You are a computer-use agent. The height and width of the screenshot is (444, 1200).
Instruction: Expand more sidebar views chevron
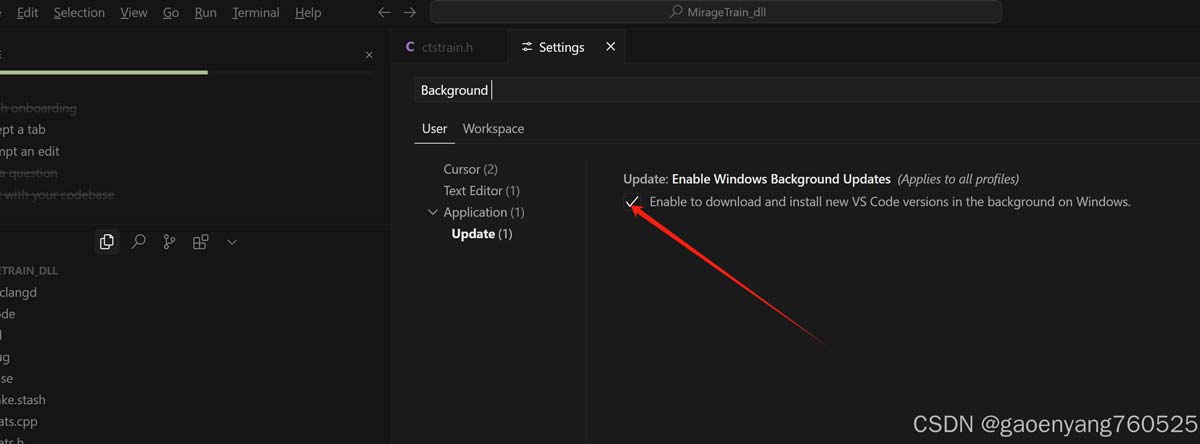pos(232,242)
